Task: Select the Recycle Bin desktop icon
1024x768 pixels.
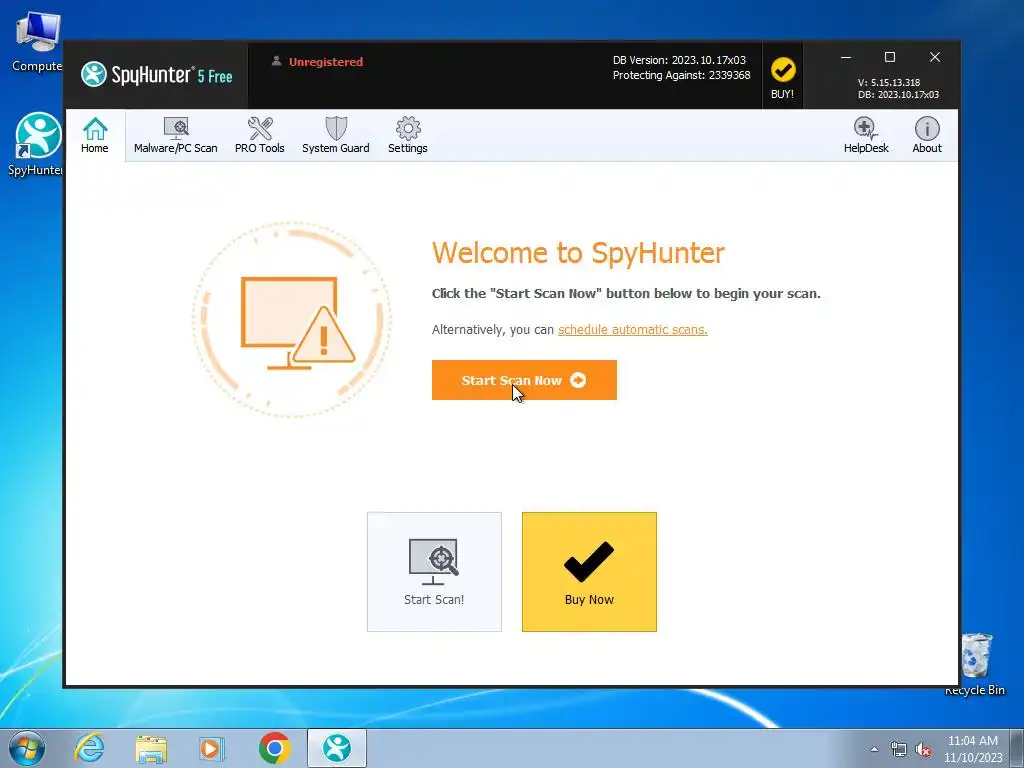Action: click(975, 664)
